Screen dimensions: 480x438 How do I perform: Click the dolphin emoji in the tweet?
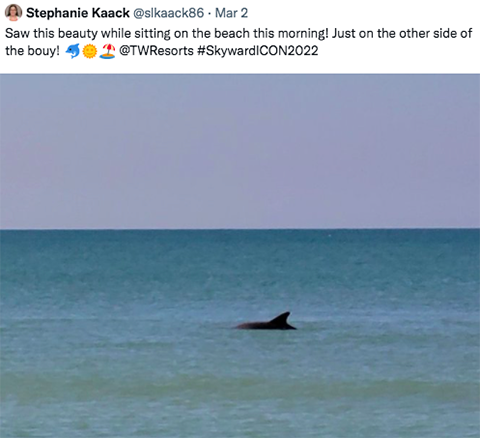click(x=73, y=51)
